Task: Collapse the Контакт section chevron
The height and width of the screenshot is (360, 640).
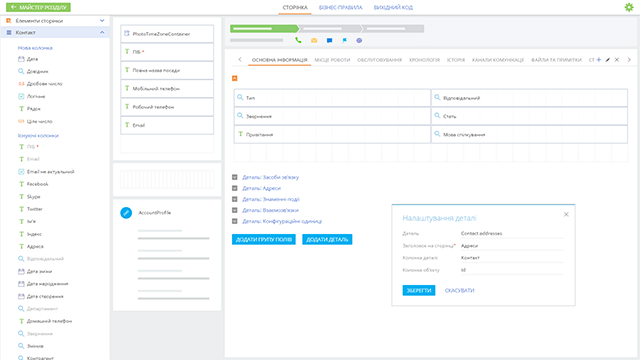Action: pyautogui.click(x=102, y=32)
